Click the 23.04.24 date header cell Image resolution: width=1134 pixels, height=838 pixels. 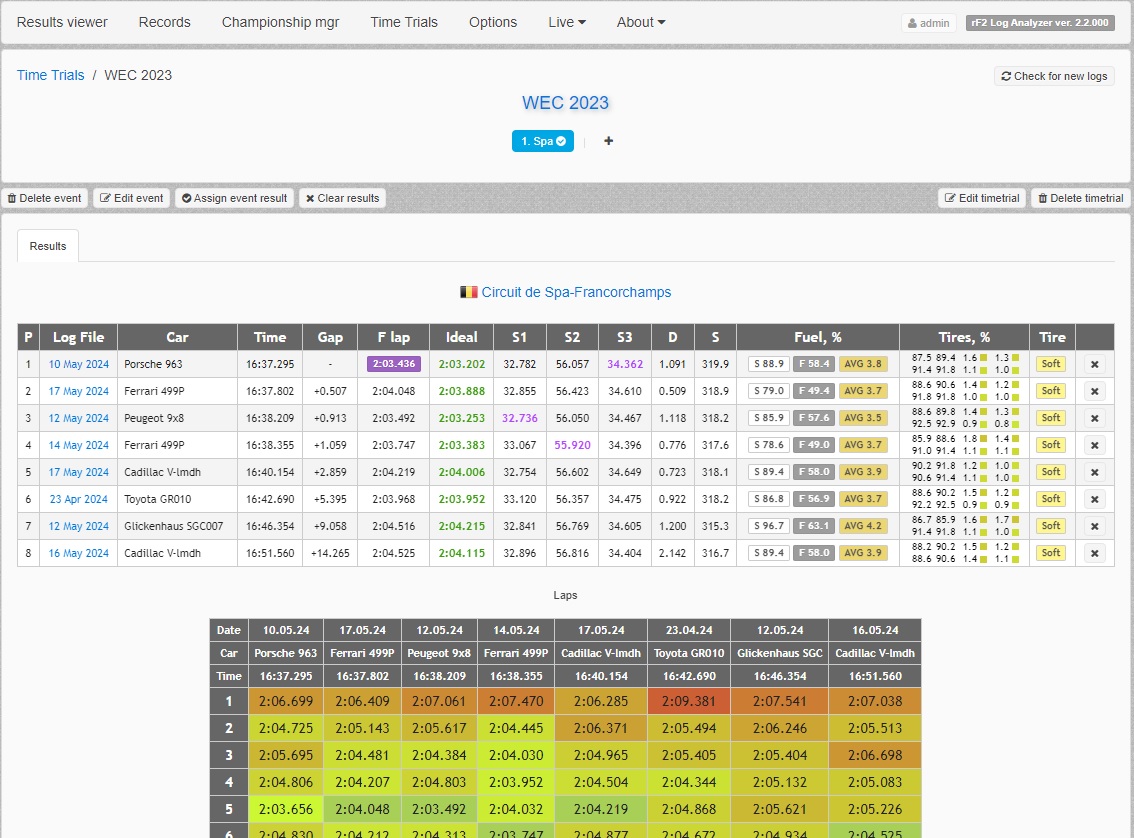(688, 630)
